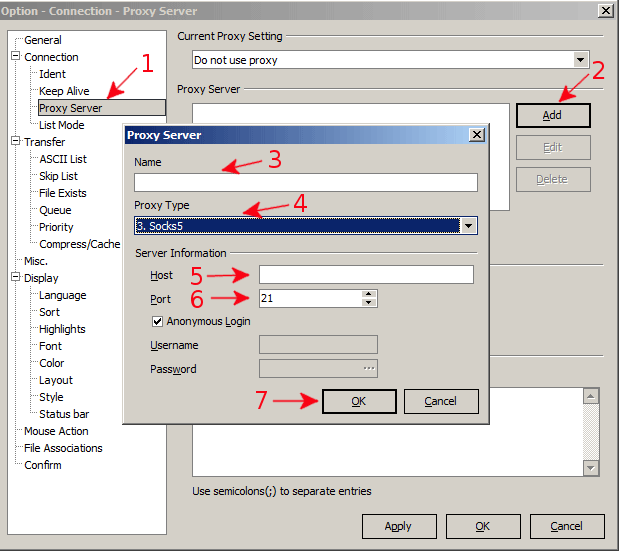
Task: Click the exclusion list scrollbar up arrow
Action: 591,396
